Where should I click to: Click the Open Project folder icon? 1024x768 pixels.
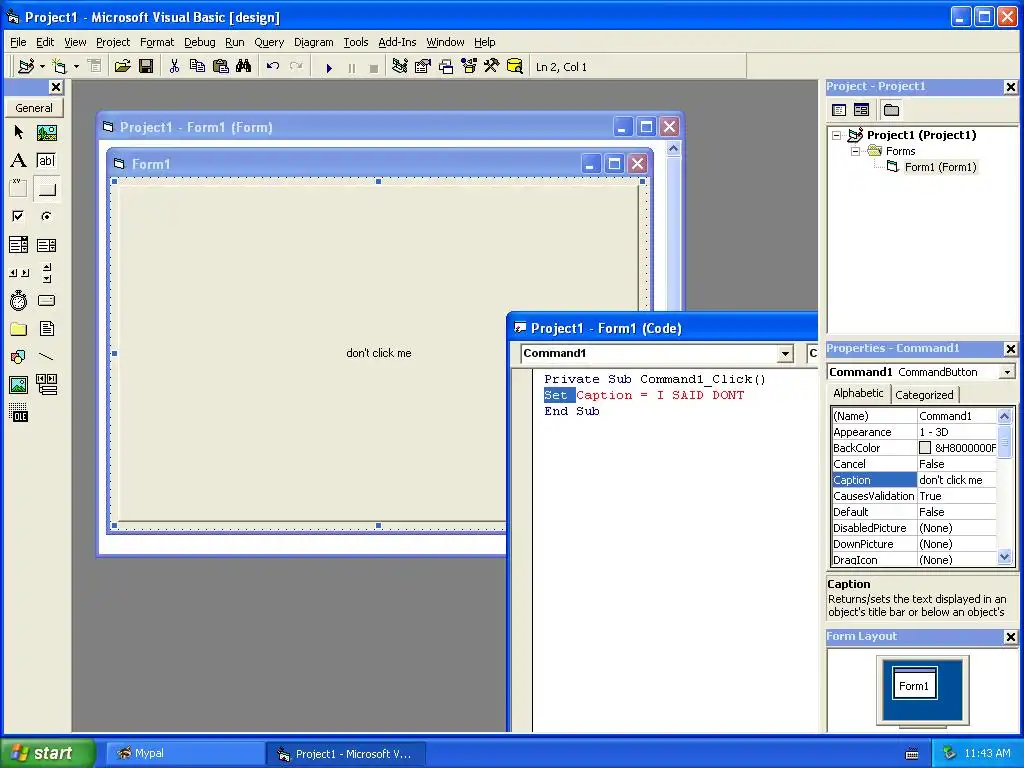click(x=122, y=67)
